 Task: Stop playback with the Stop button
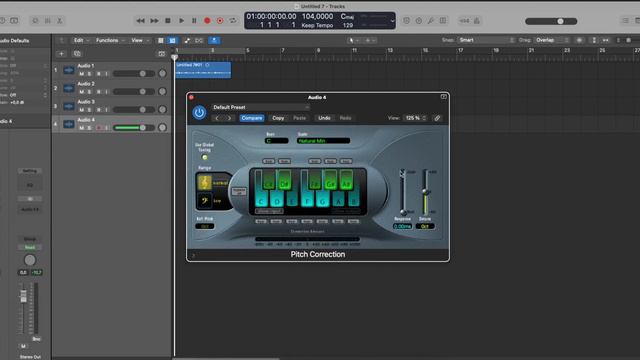168,21
